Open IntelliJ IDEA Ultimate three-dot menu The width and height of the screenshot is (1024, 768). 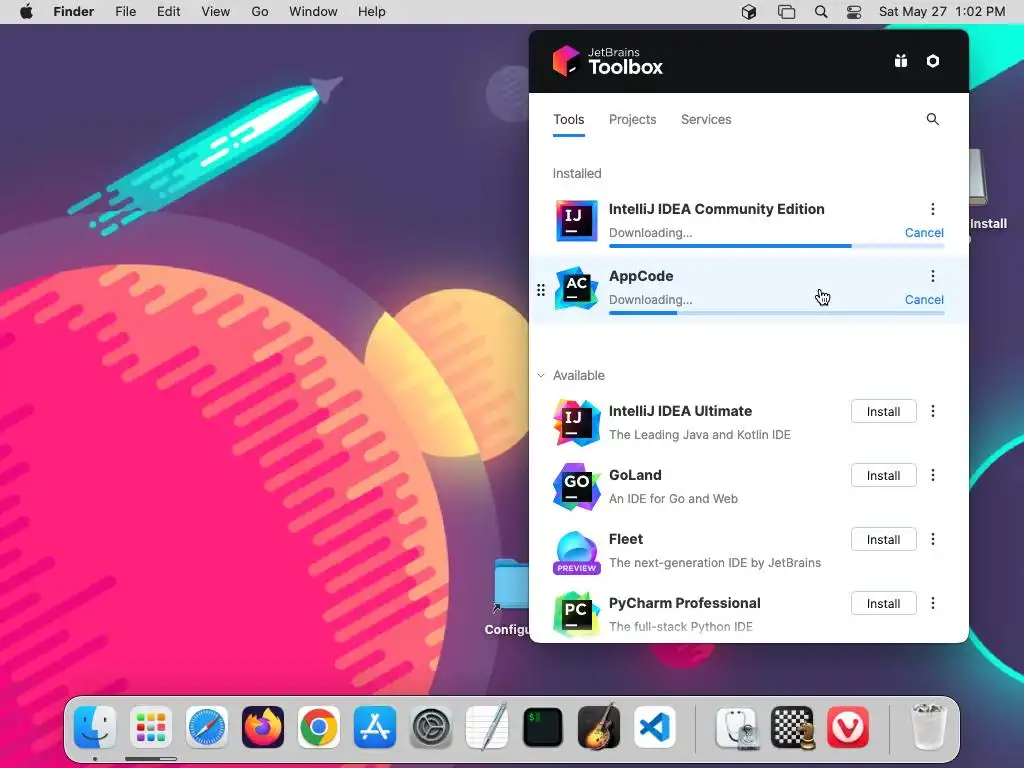[933, 411]
